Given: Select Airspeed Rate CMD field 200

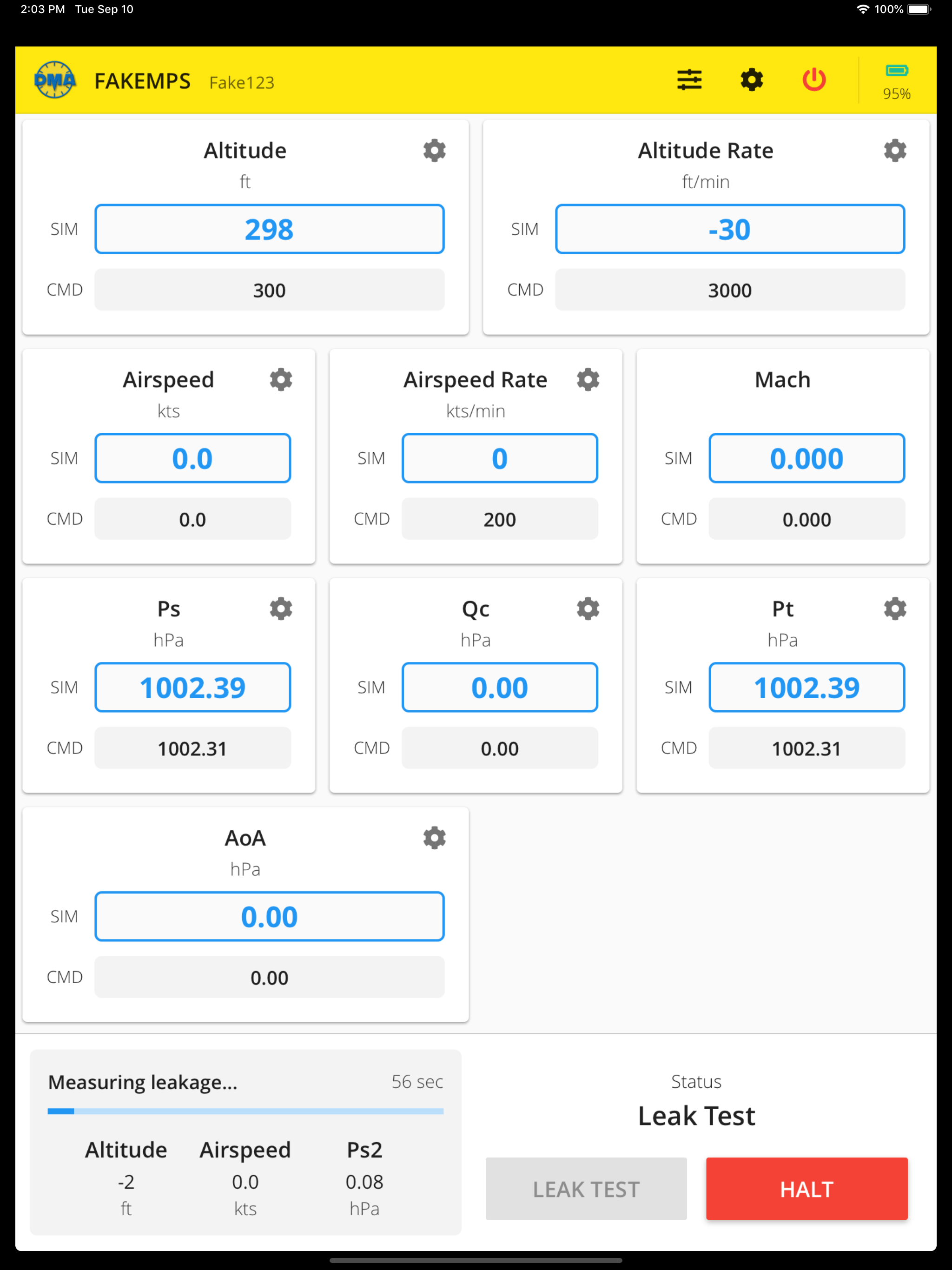Looking at the screenshot, I should (500, 519).
